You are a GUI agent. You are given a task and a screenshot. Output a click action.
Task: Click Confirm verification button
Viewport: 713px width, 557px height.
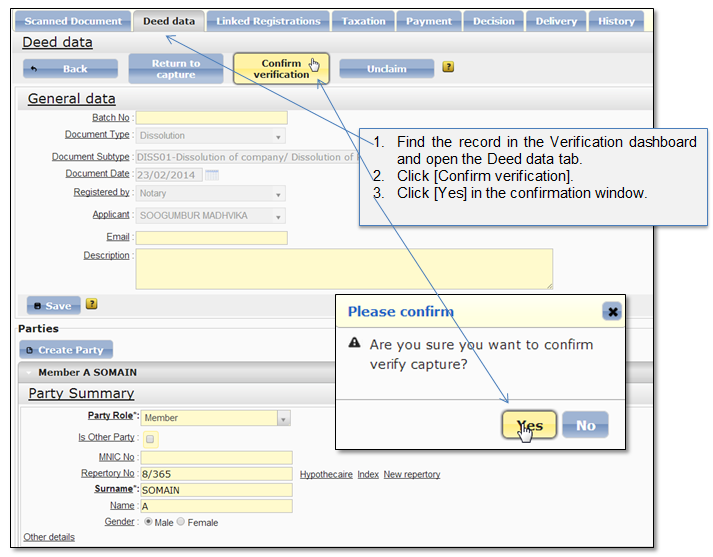coord(281,69)
